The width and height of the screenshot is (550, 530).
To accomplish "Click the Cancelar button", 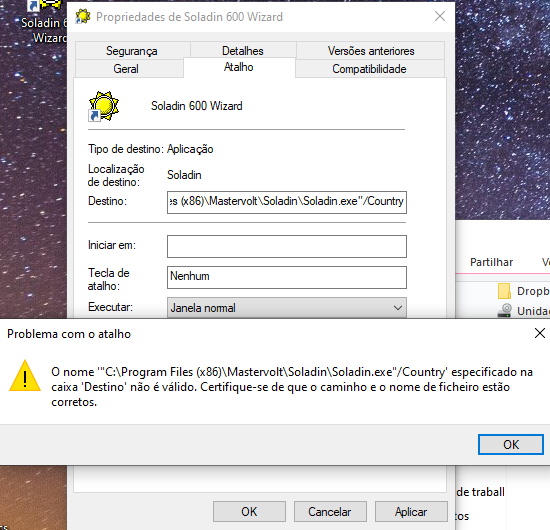I will point(330,511).
